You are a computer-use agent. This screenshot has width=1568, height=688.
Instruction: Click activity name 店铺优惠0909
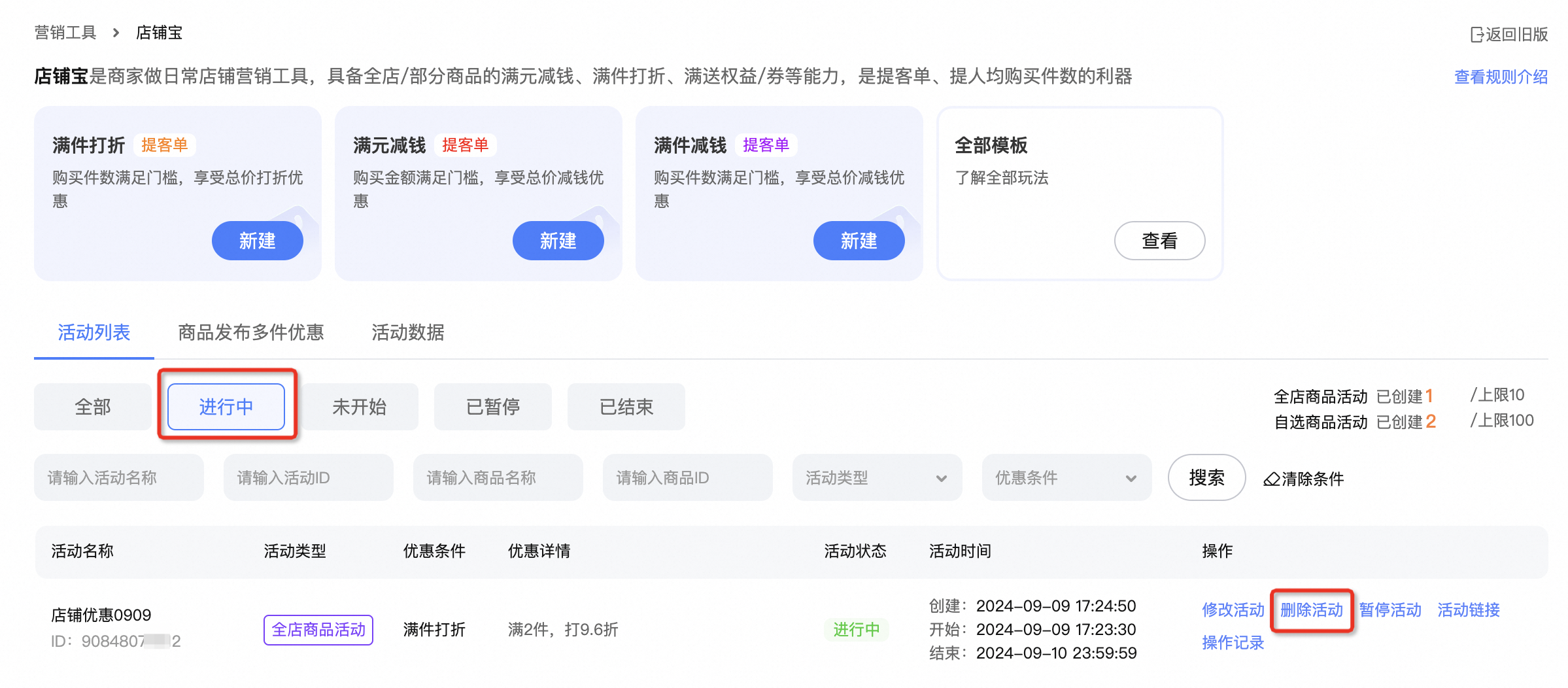point(101,615)
